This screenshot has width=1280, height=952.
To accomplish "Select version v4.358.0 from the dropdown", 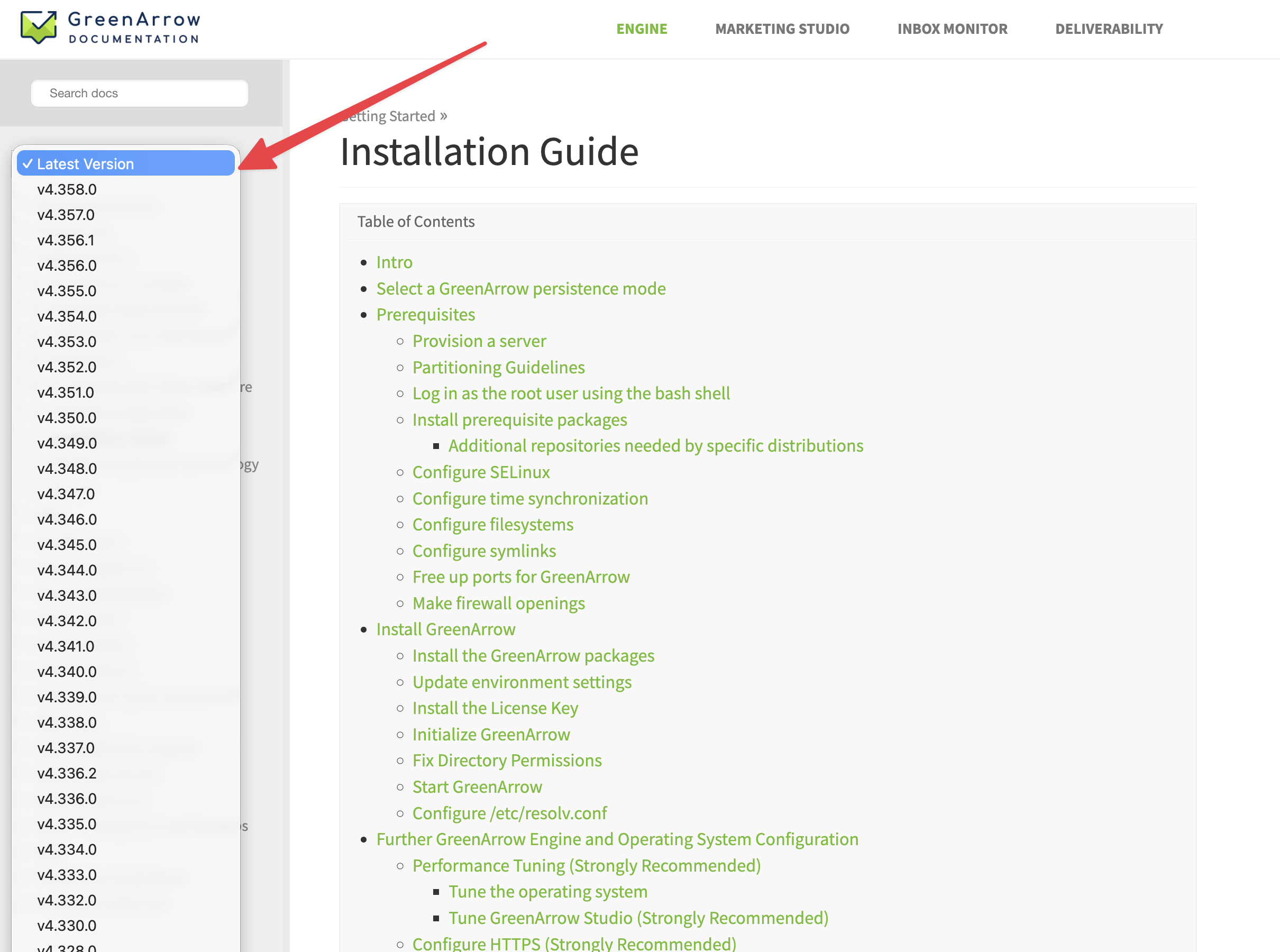I will pyautogui.click(x=66, y=189).
